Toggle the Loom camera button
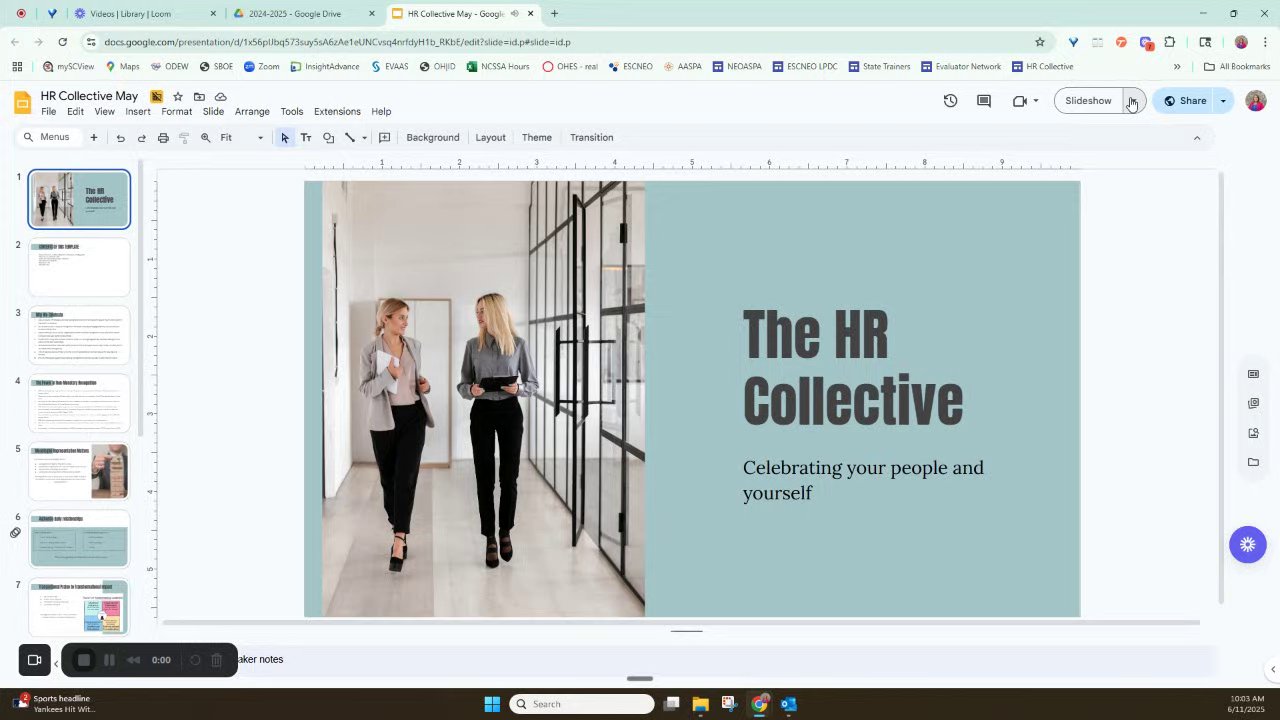 click(34, 660)
